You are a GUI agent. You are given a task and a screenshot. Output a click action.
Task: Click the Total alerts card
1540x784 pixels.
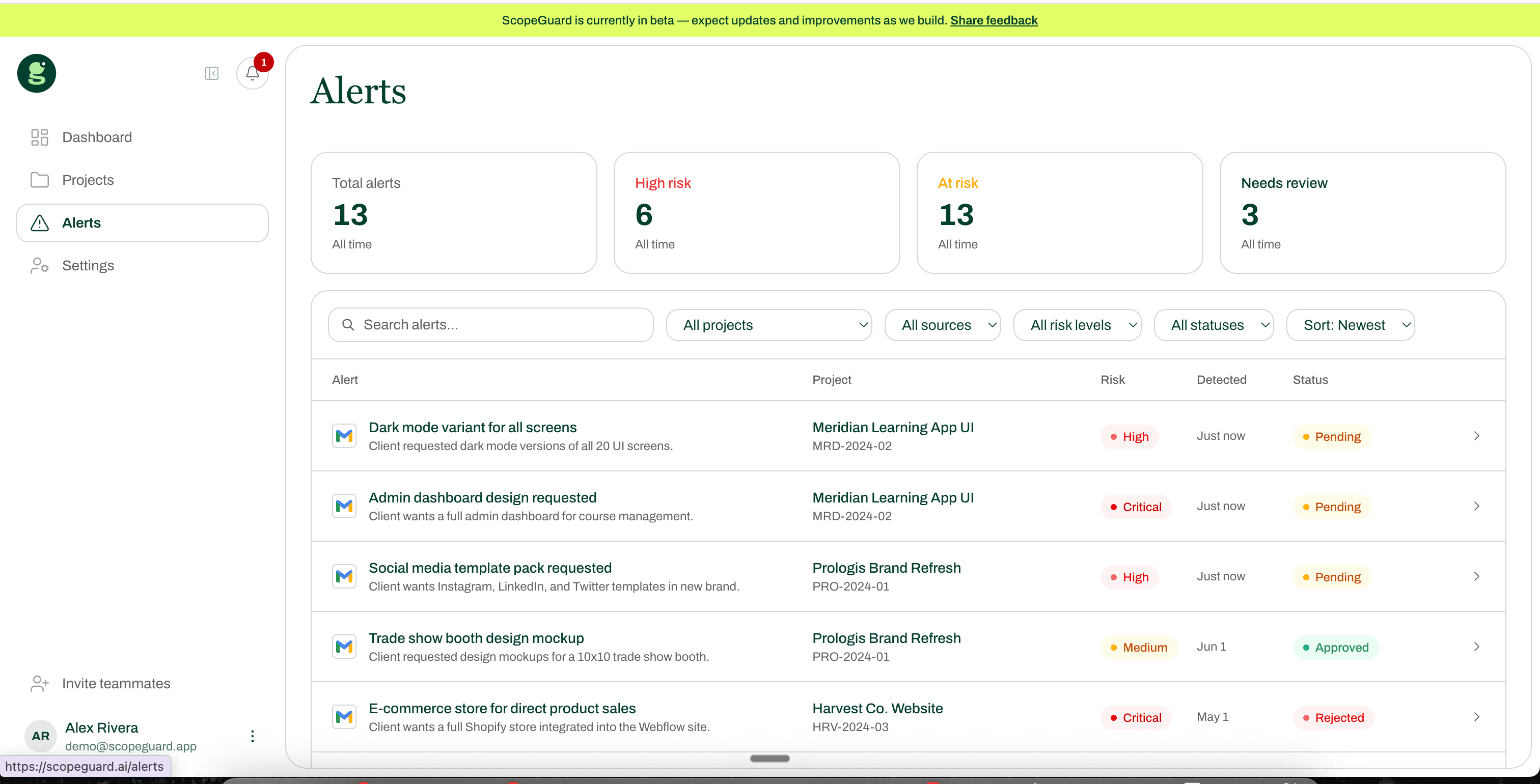pyautogui.click(x=454, y=213)
